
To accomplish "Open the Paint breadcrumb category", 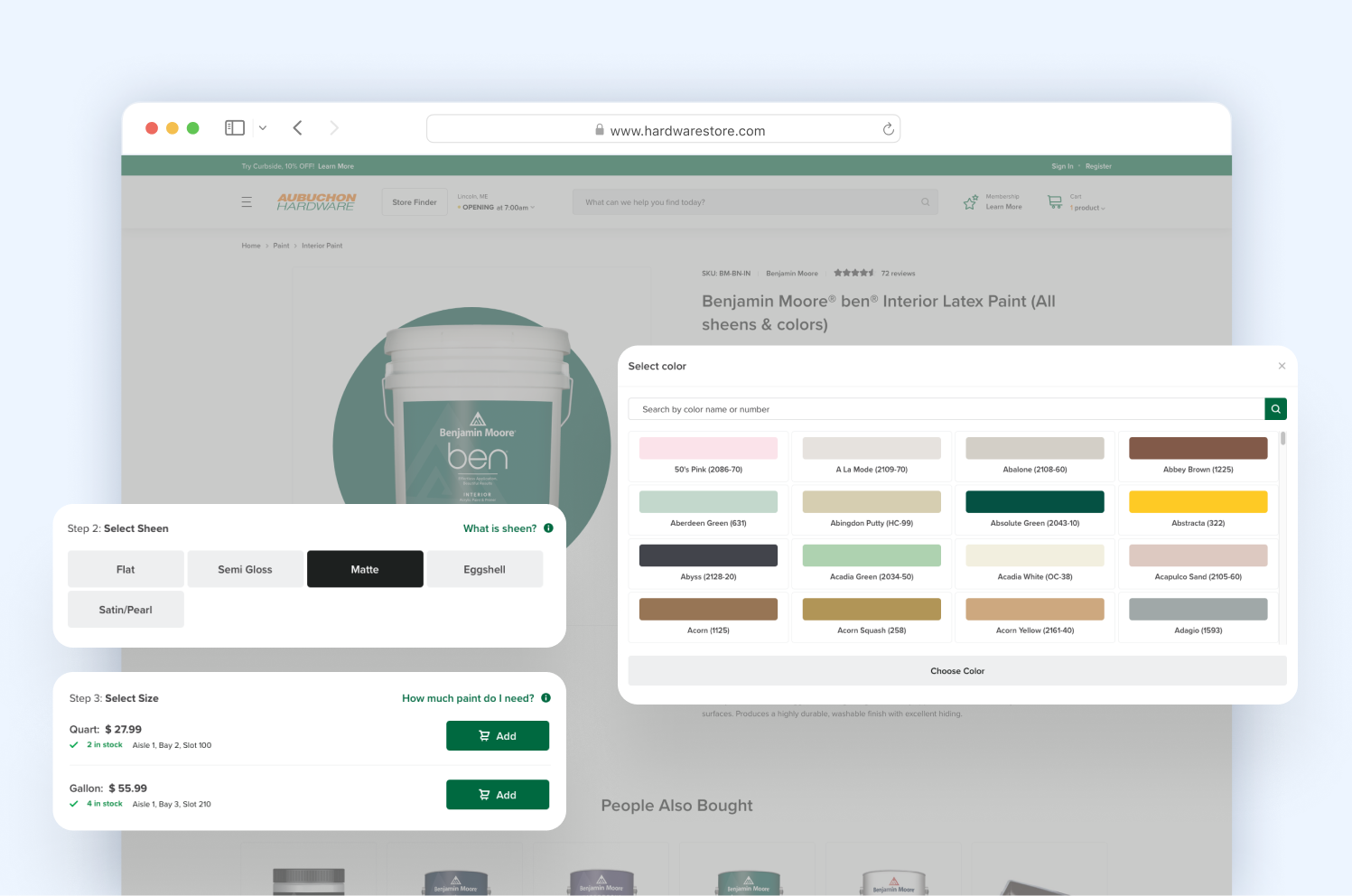I will (x=281, y=245).
